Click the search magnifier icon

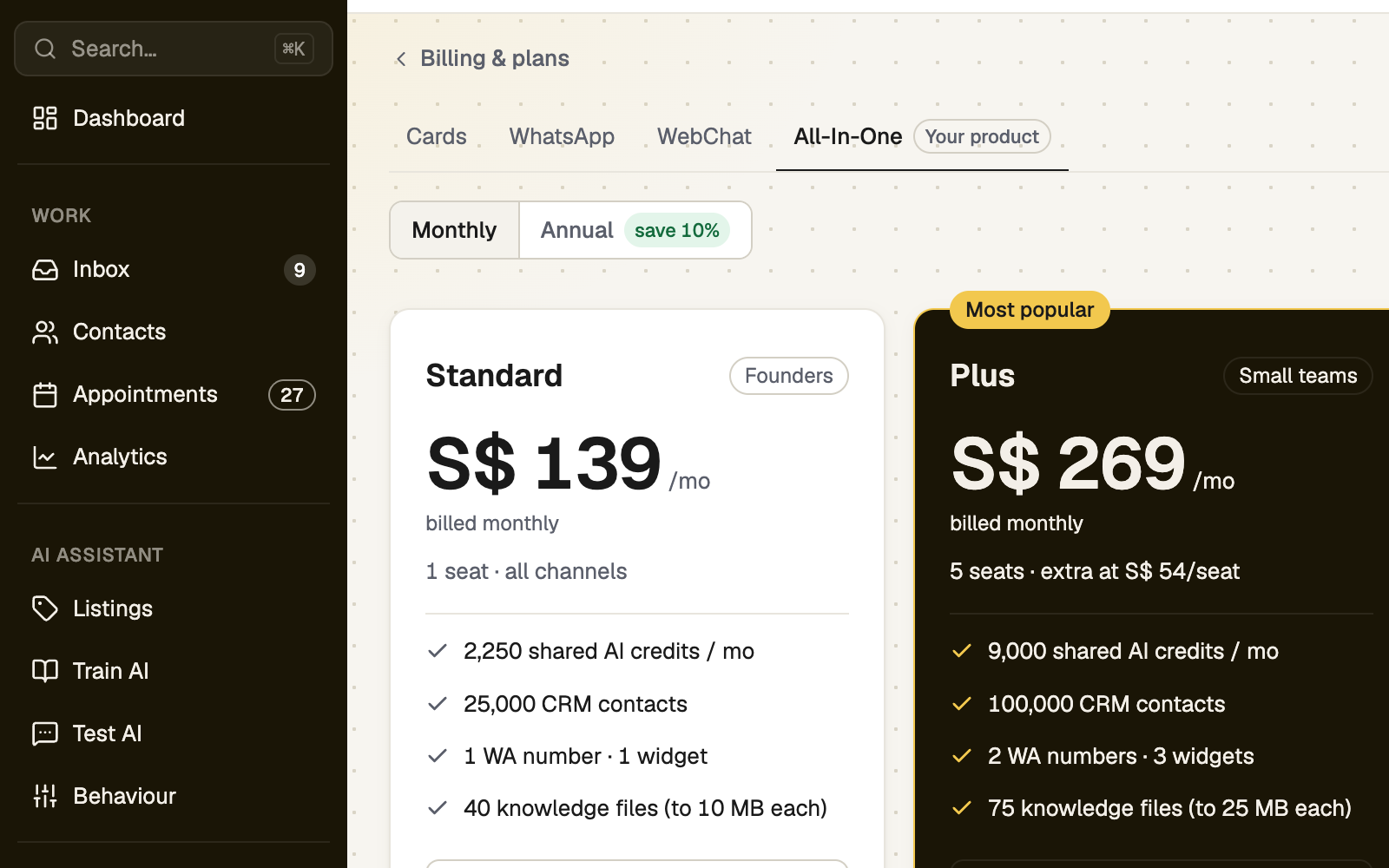tap(45, 49)
